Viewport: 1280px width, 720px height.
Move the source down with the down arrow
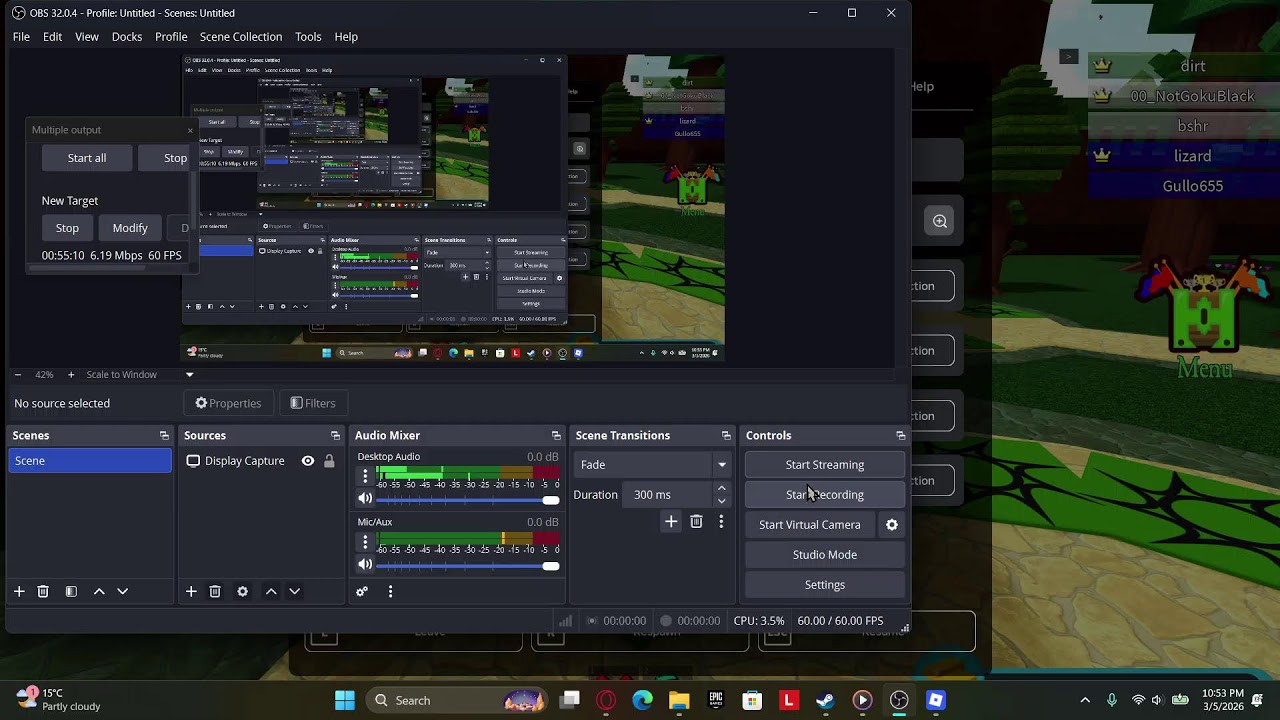pyautogui.click(x=295, y=591)
